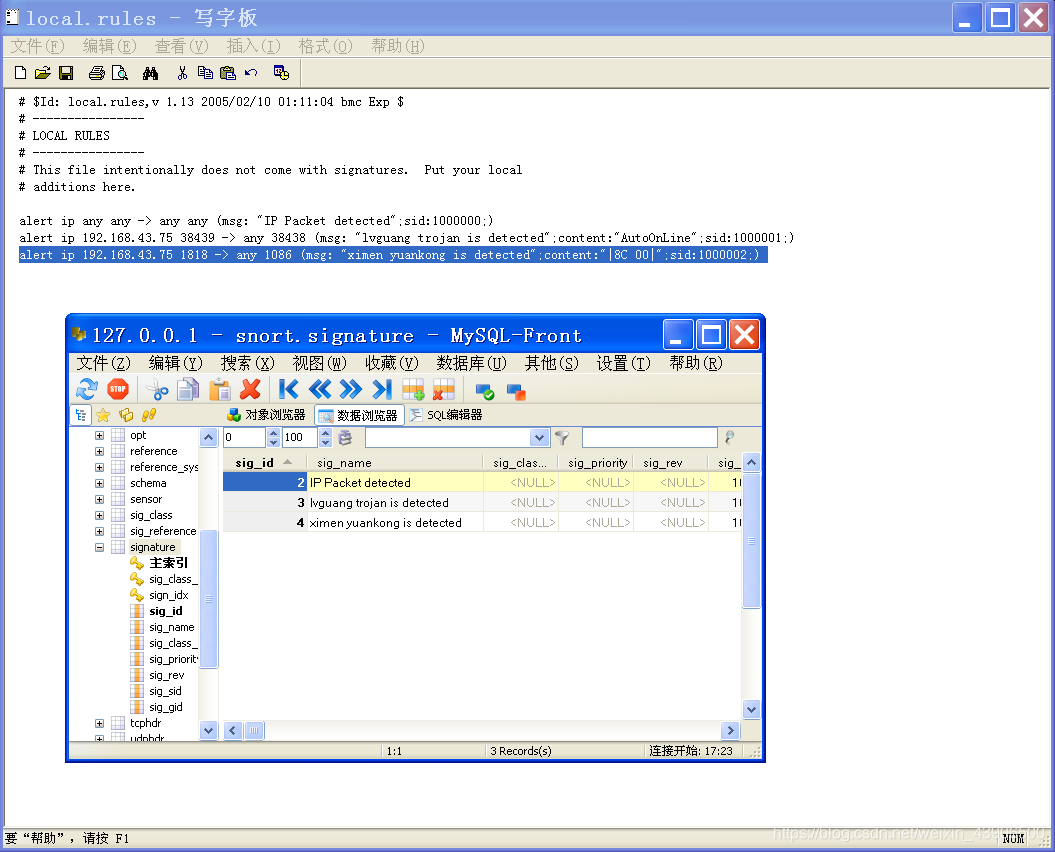1055x852 pixels.
Task: Click Post changes checkmark icon in MySQL-Front
Action: pyautogui.click(x=484, y=391)
